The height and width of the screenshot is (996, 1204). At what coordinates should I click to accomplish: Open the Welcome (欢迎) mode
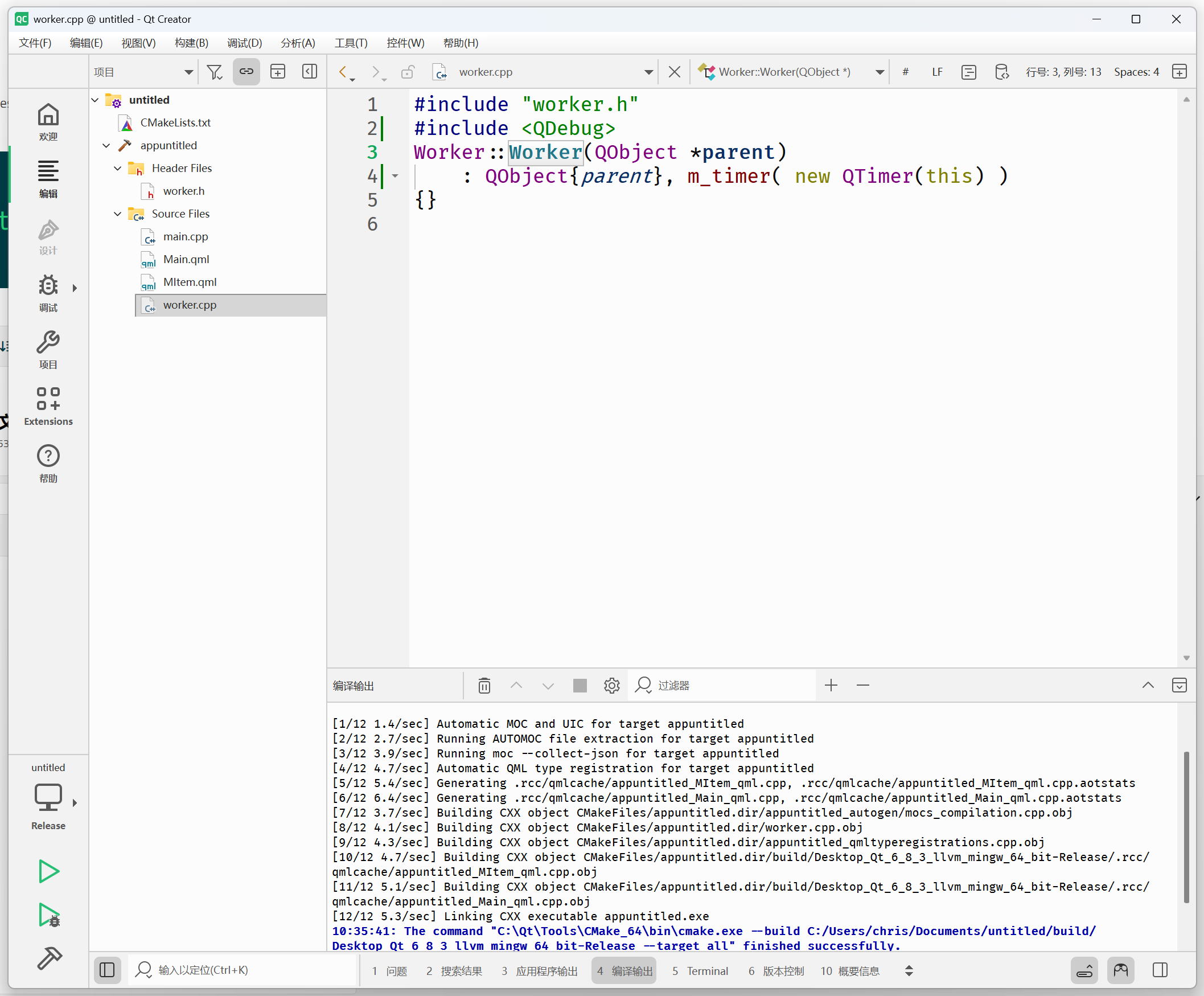pyautogui.click(x=48, y=122)
